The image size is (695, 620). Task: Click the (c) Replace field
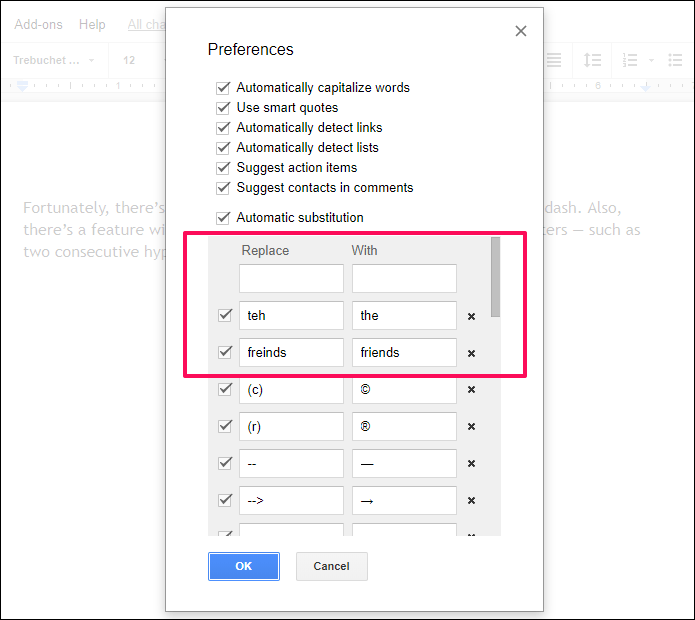click(291, 390)
